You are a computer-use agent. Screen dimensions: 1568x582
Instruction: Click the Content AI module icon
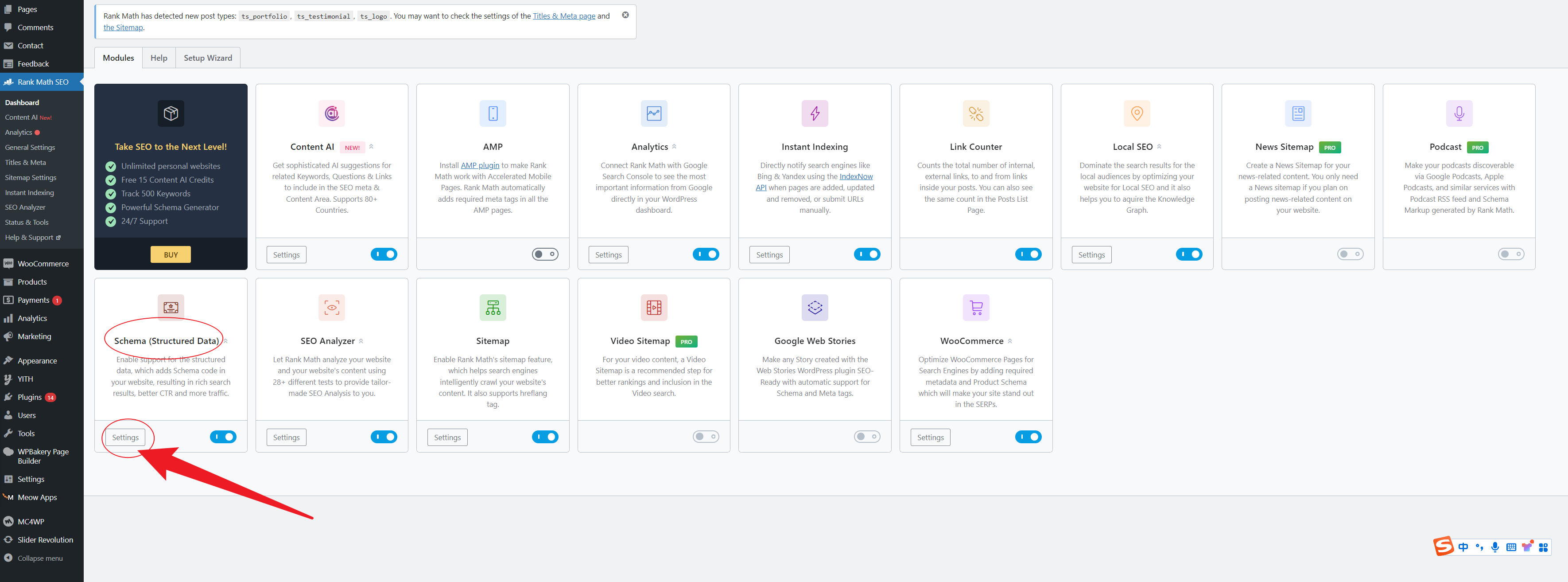point(332,113)
